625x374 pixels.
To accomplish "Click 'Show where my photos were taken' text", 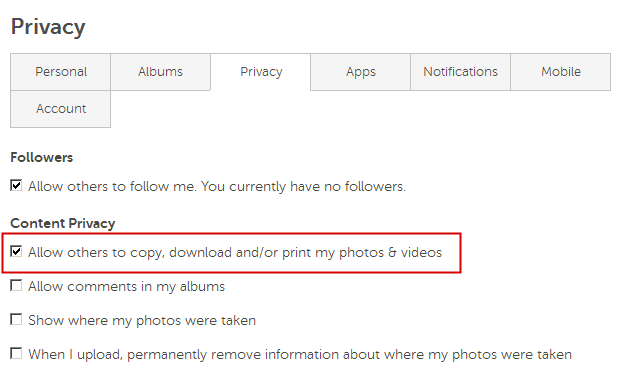I will [x=142, y=320].
